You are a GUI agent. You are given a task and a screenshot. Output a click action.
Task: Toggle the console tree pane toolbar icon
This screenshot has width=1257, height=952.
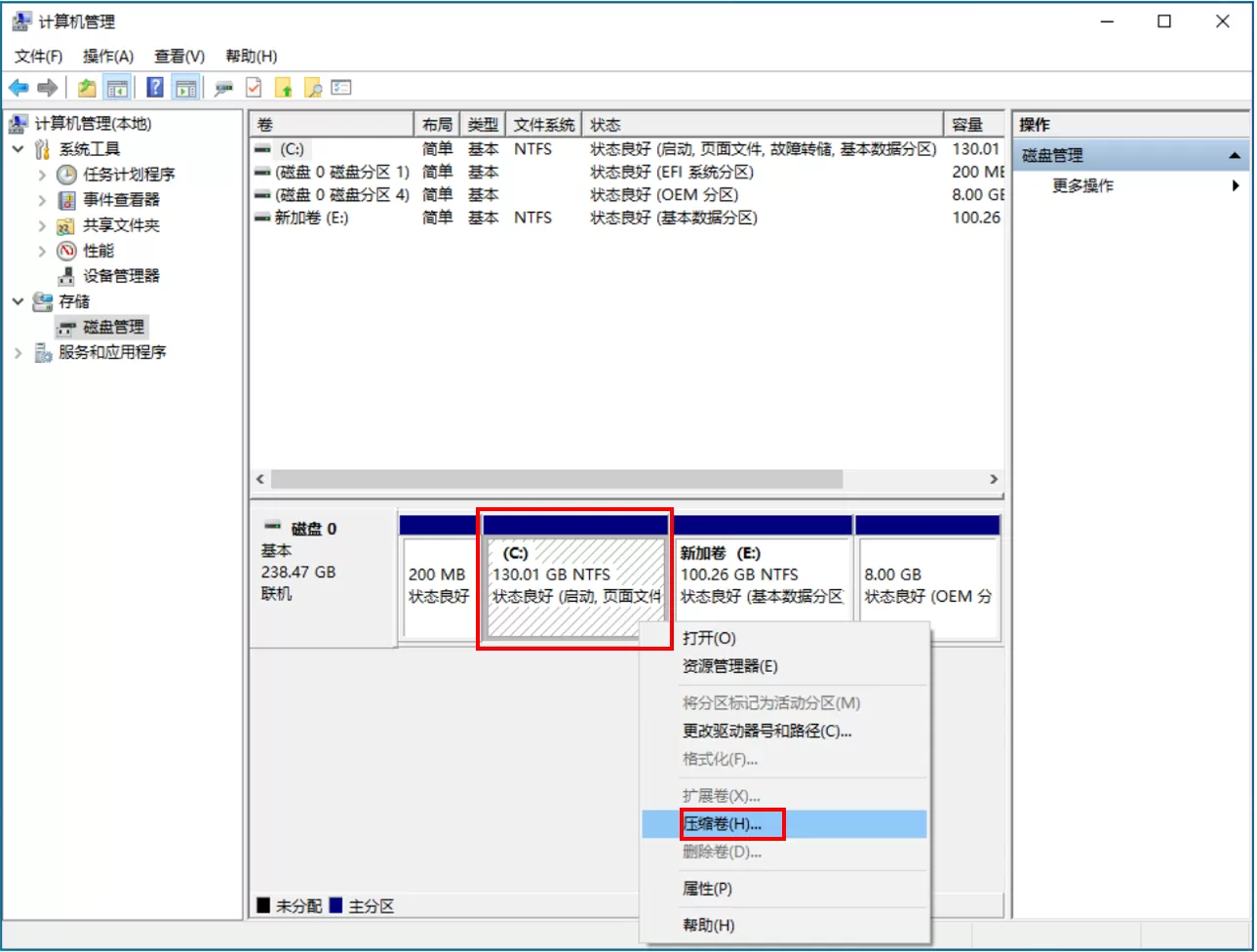tap(117, 87)
